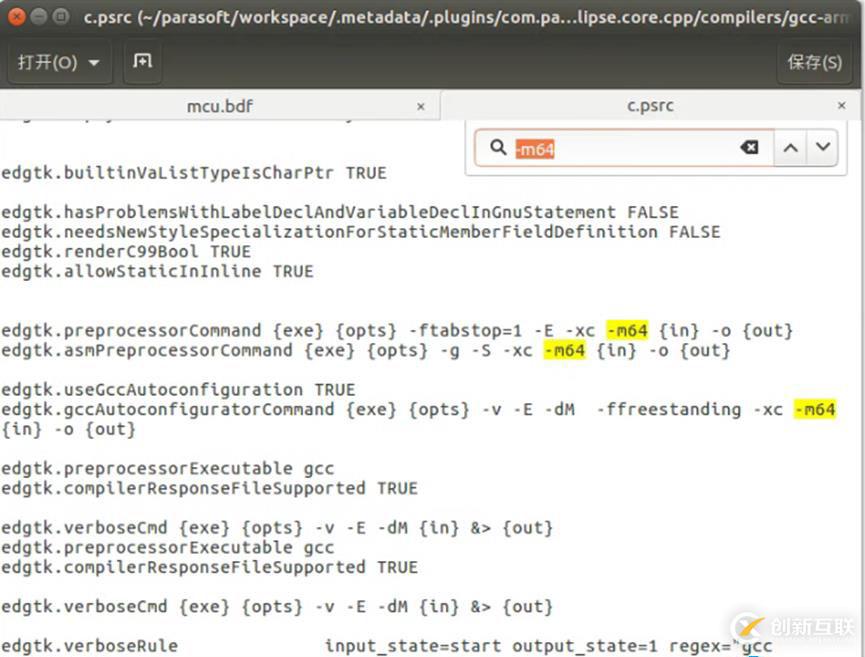This screenshot has width=865, height=657.
Task: Click the search magnifier icon
Action: coord(498,147)
